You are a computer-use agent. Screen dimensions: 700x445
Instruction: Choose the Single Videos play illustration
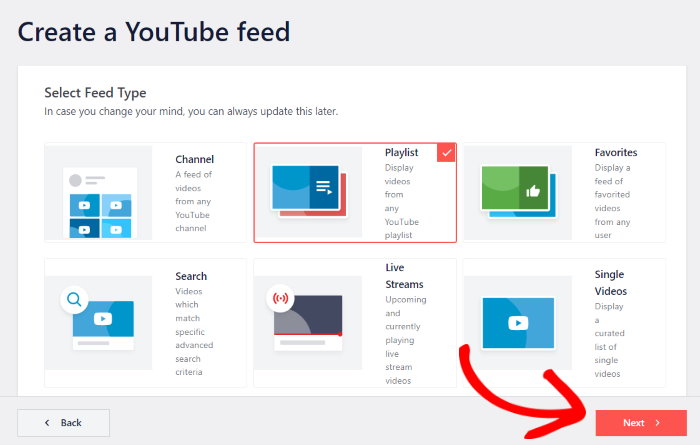coord(518,322)
